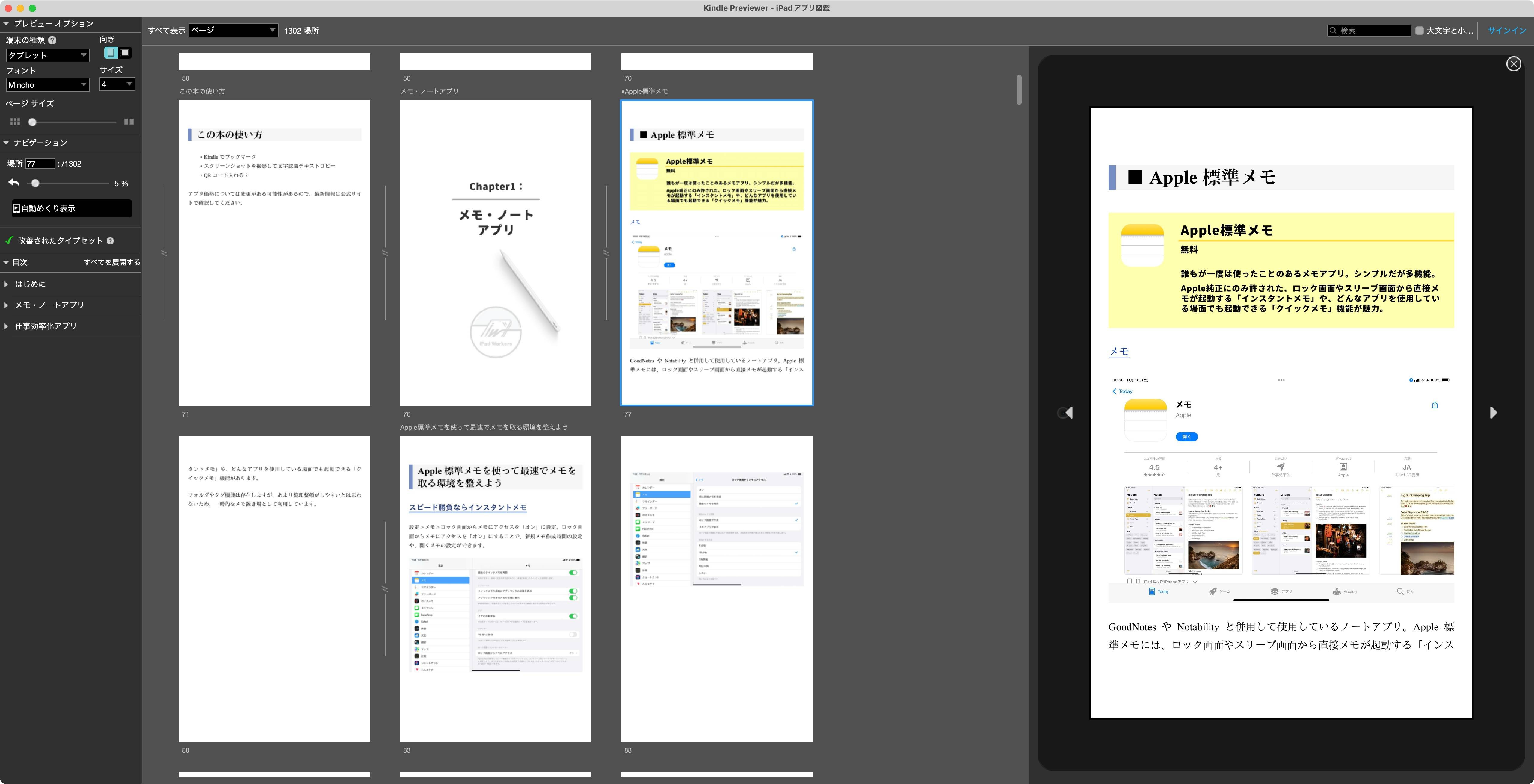Screen dimensions: 1534x784
Task: Open selected Apple標準メモ thumbnail
Action: [x=716, y=253]
